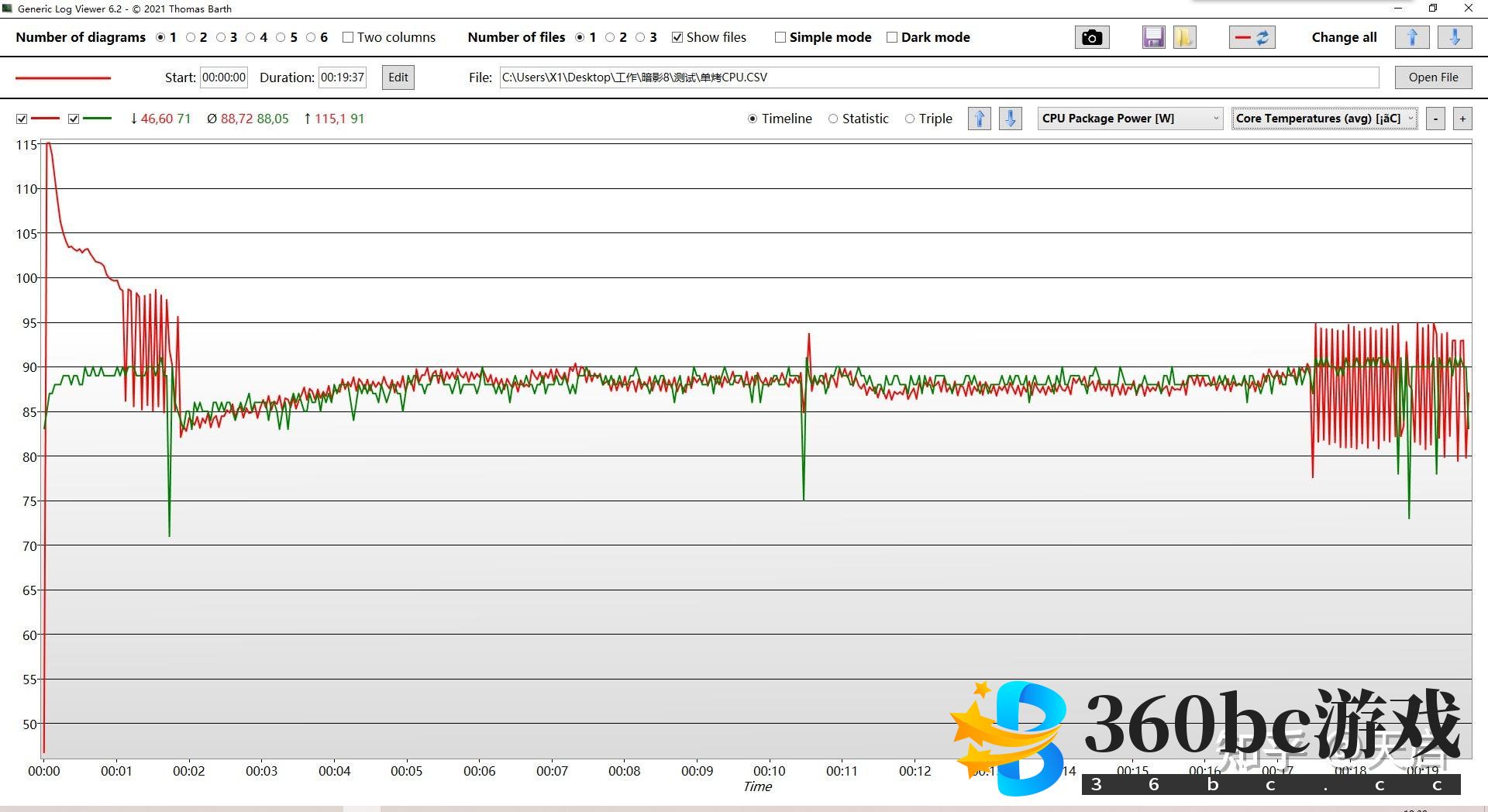Click the Edit button
Image resolution: width=1488 pixels, height=812 pixels.
tap(398, 77)
